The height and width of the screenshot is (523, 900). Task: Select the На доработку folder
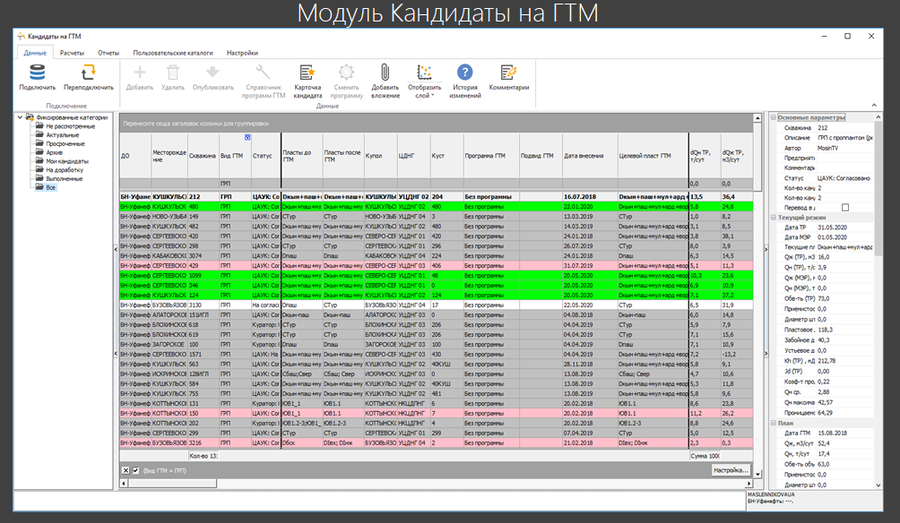point(64,170)
